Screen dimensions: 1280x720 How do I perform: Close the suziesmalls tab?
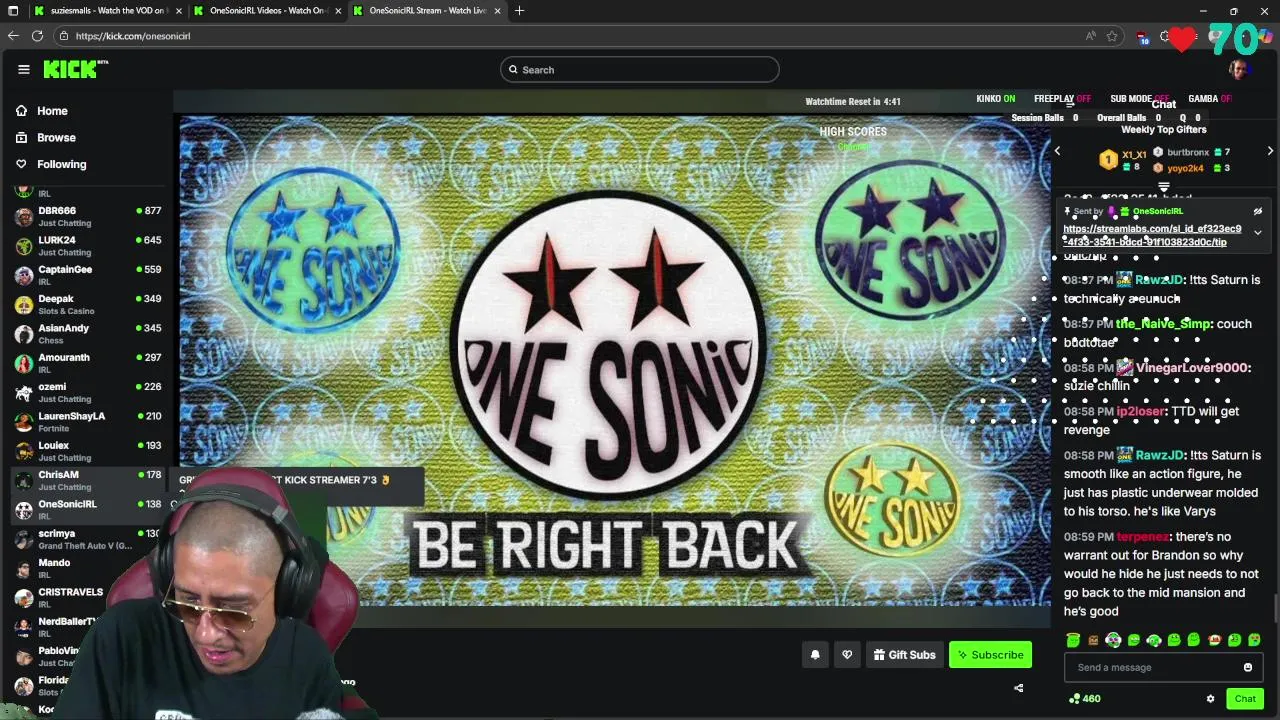178,10
